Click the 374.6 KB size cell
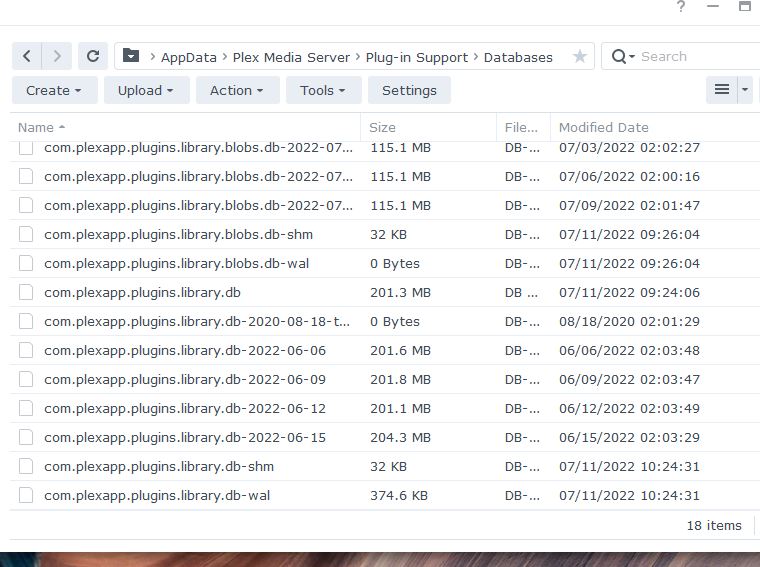The width and height of the screenshot is (760, 567). point(399,496)
